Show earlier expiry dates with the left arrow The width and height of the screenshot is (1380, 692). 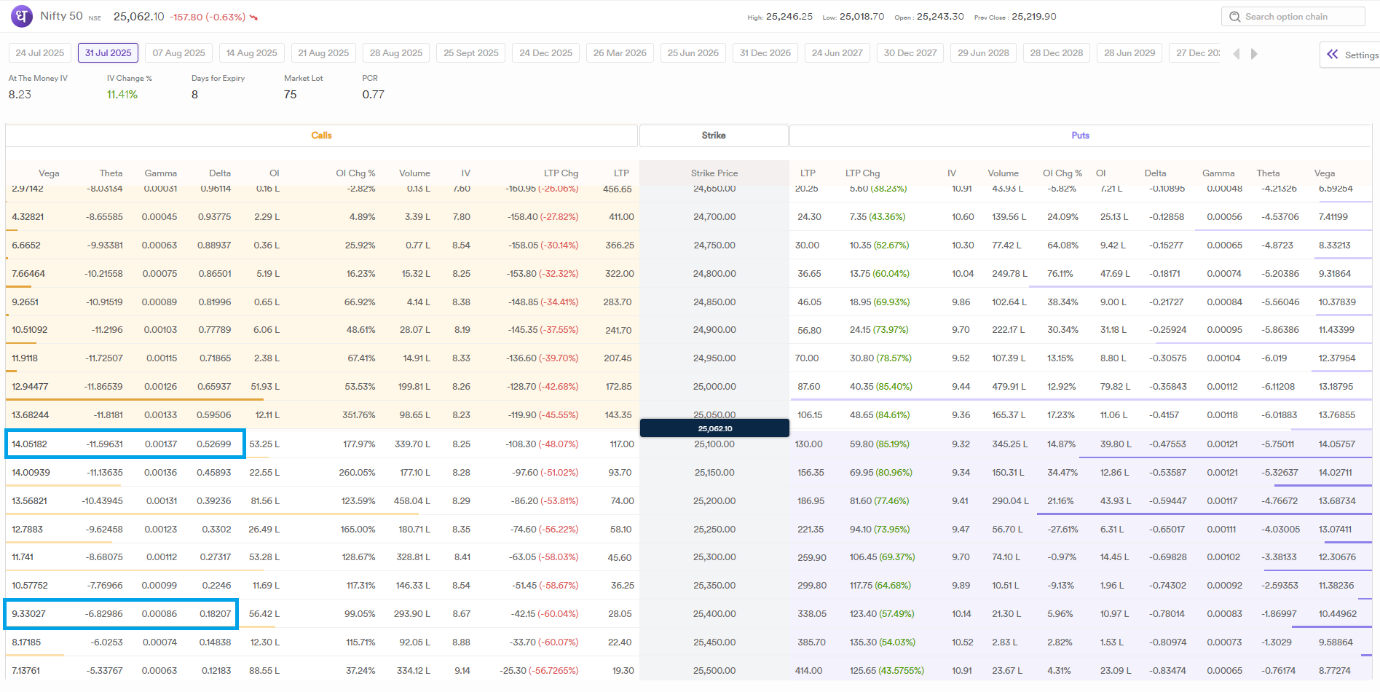[x=1236, y=54]
